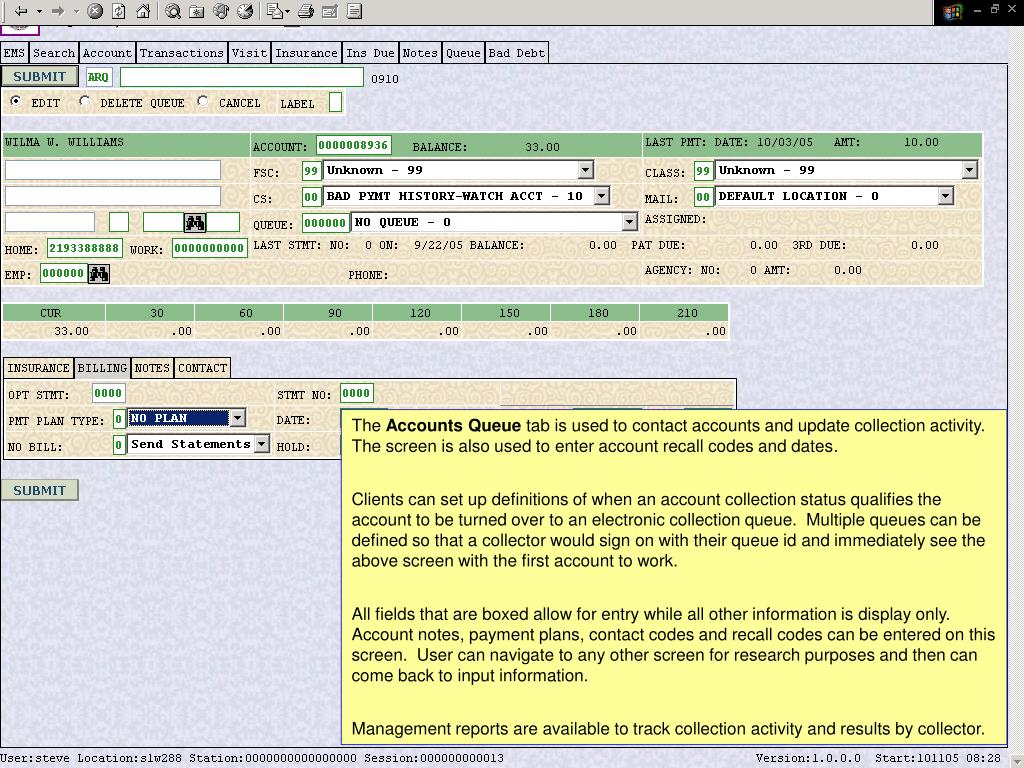Click the WILMA W. WILLIAMS patient name
Image resolution: width=1024 pixels, height=768 pixels.
pos(64,142)
